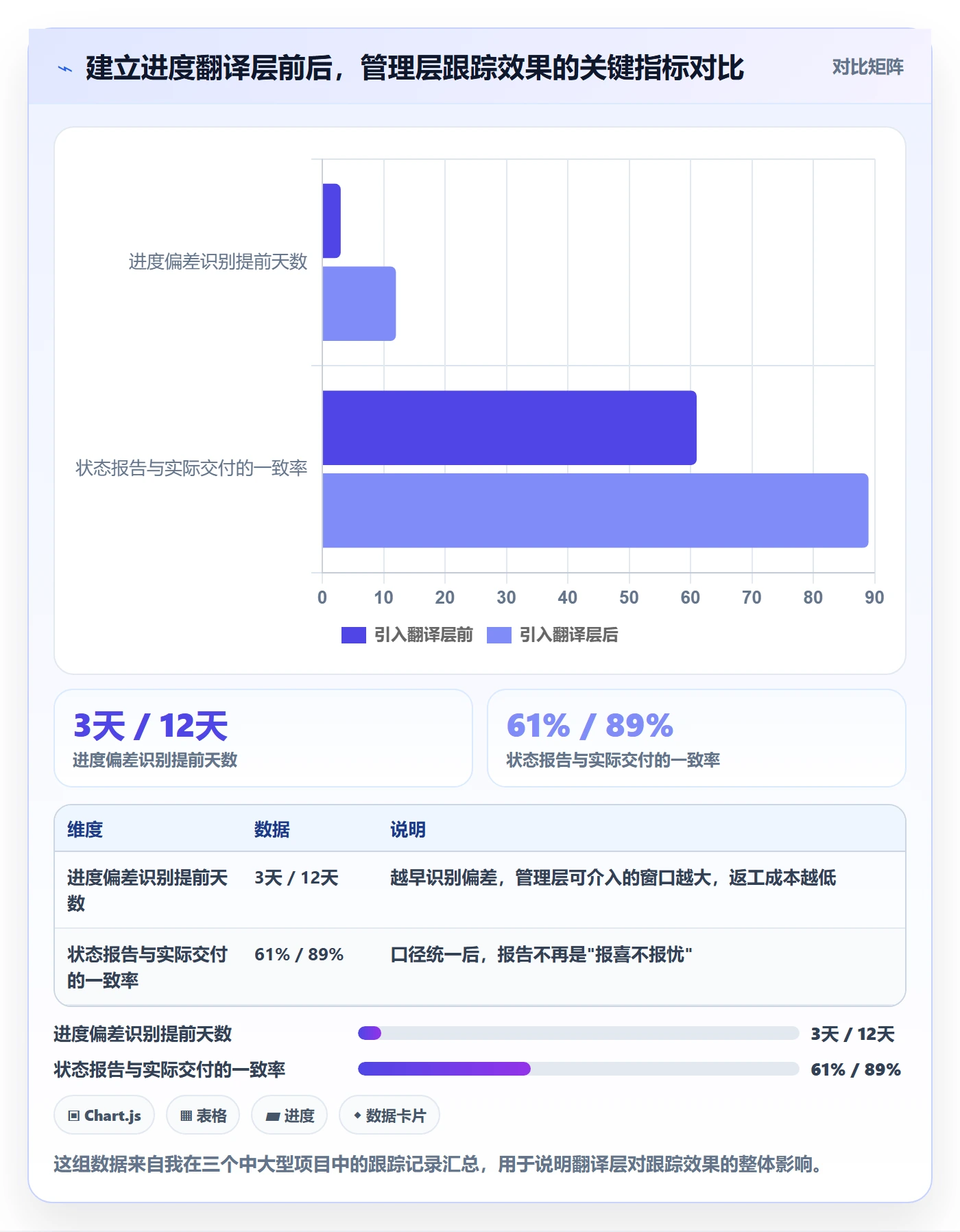
Task: Click the footer note about 三个中大型项目
Action: [439, 1164]
